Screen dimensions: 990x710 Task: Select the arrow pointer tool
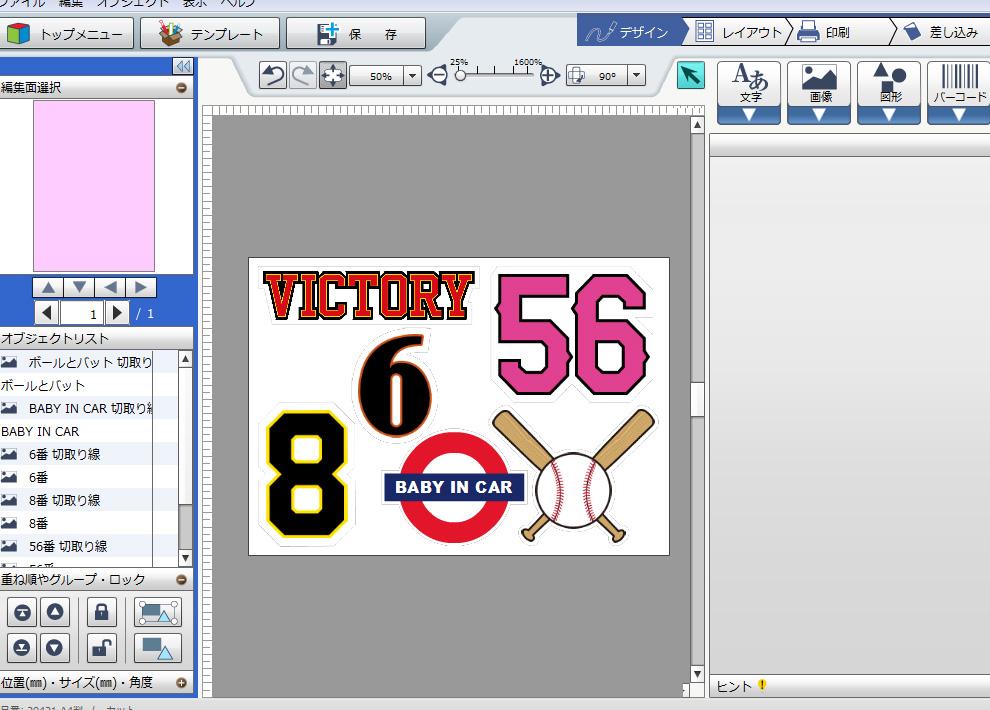(x=690, y=76)
